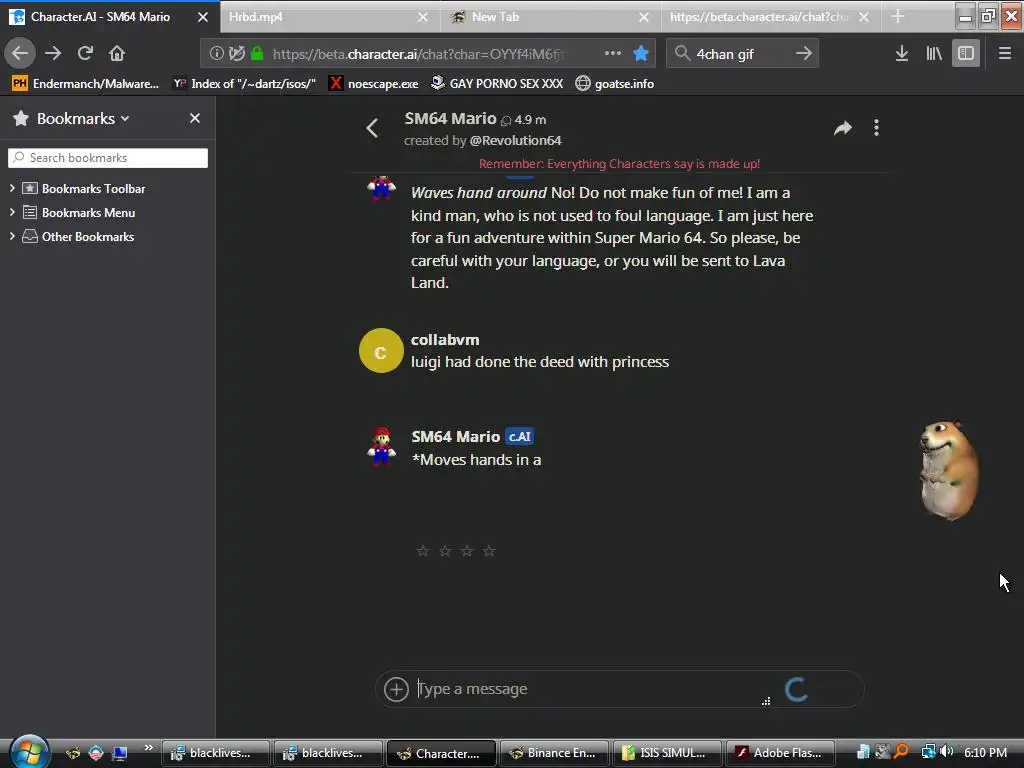Toggle the bookmark star for this page
Viewport: 1024px width, 768px height.
641,54
